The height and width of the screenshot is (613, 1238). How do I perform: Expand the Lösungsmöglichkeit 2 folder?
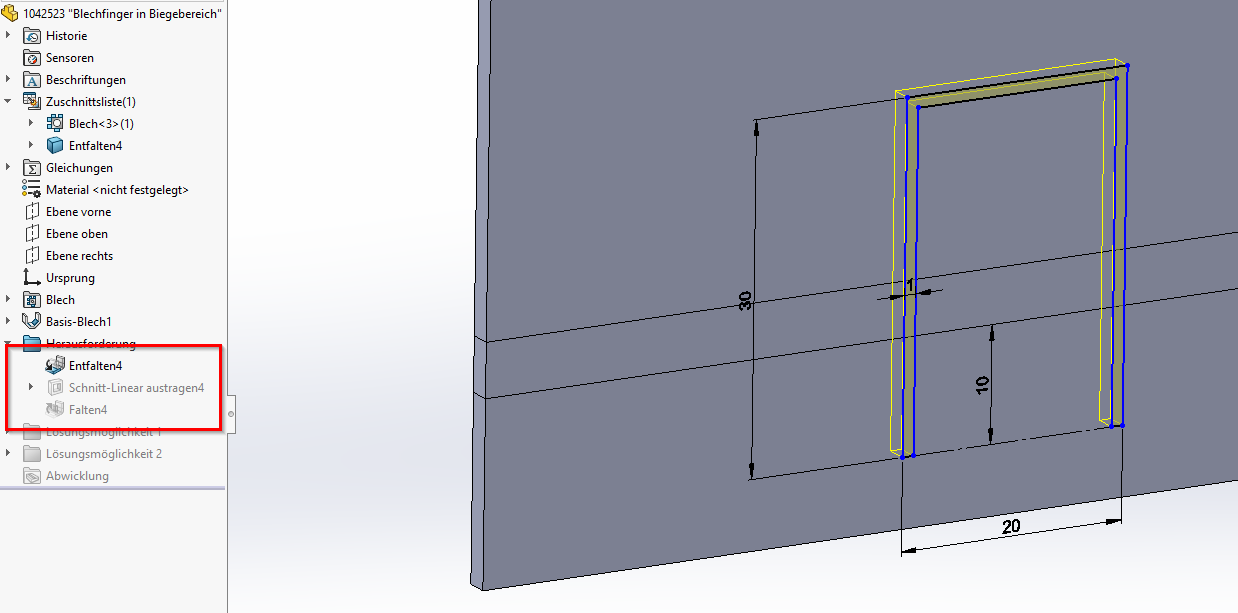click(x=8, y=454)
